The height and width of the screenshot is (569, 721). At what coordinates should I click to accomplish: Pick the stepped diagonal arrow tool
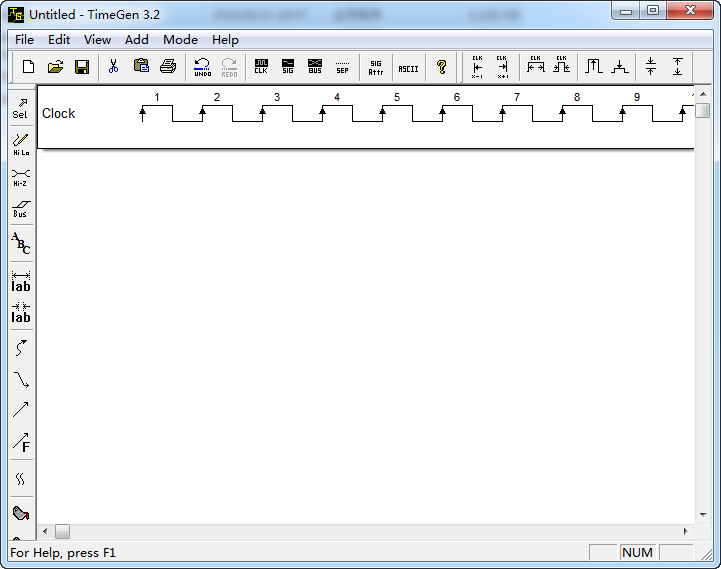pyautogui.click(x=21, y=379)
